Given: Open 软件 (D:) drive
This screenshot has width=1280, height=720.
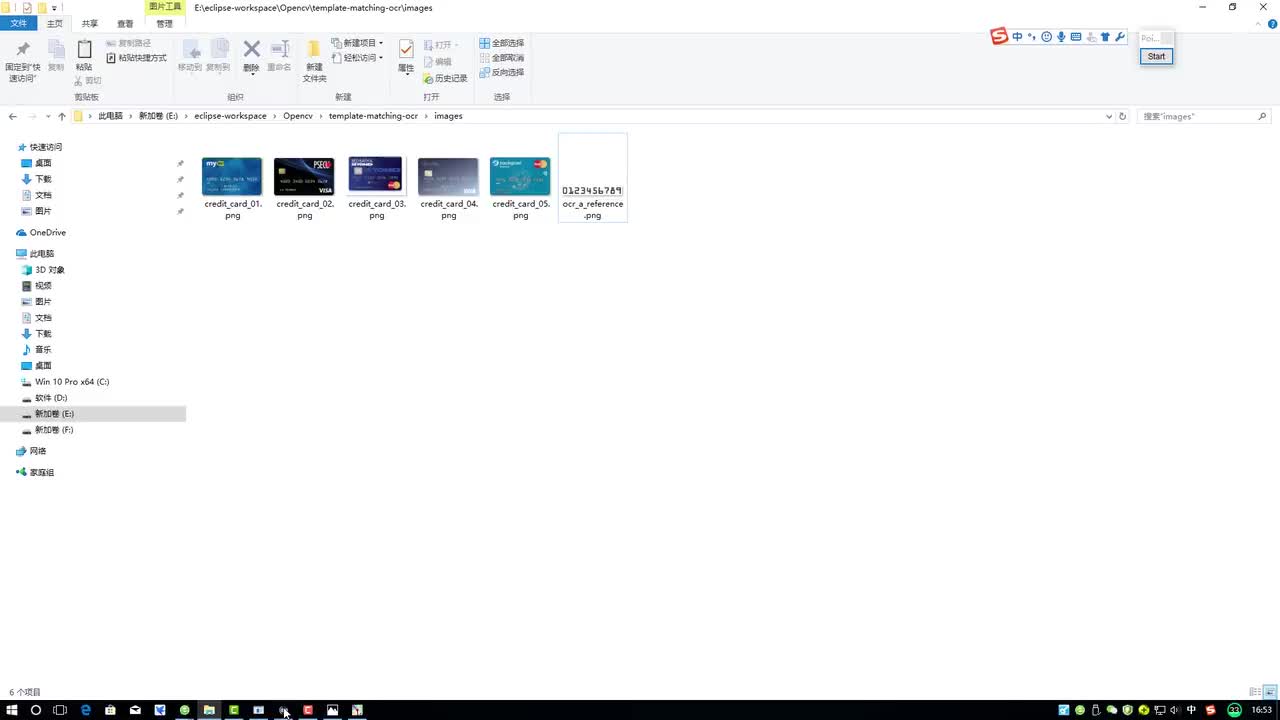Looking at the screenshot, I should point(44,398).
